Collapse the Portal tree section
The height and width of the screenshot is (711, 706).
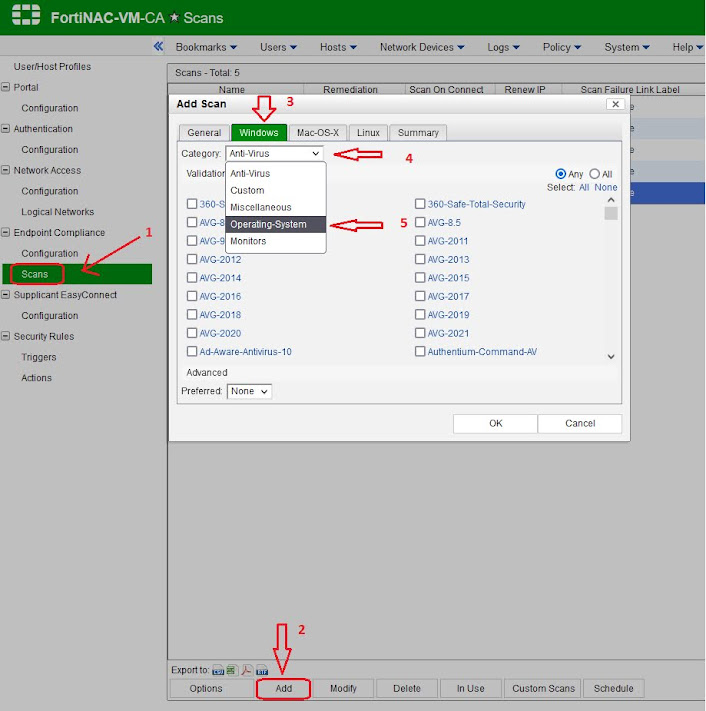(5, 87)
